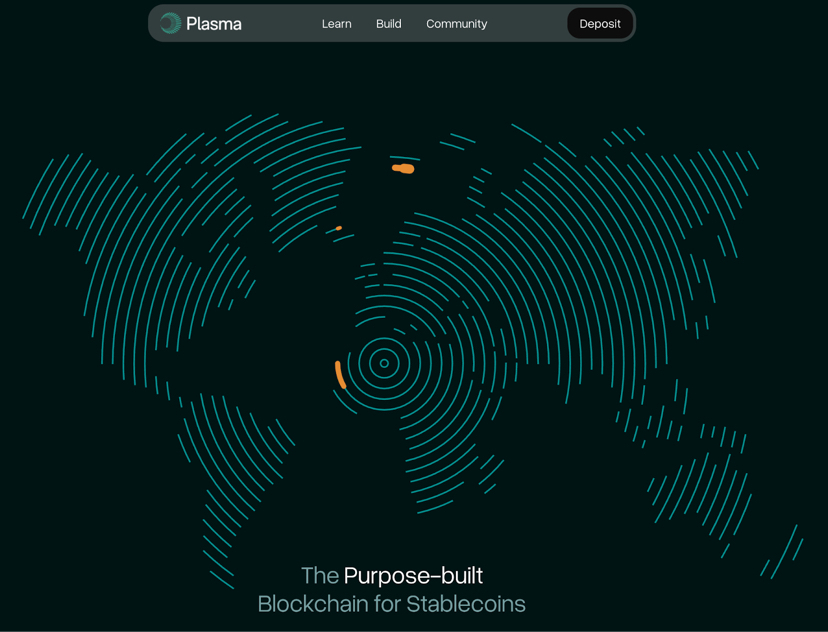Click 'Blockchain for Stablecoins' text
Screen dimensions: 828x632
click(x=392, y=604)
